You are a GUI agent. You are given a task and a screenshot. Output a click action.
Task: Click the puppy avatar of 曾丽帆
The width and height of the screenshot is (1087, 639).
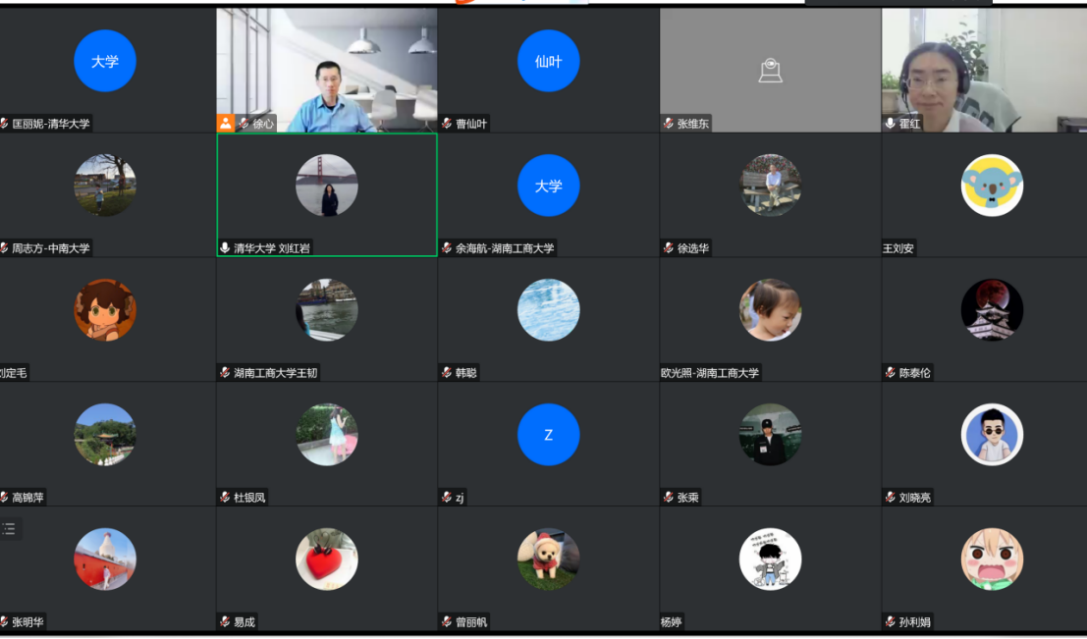(548, 559)
